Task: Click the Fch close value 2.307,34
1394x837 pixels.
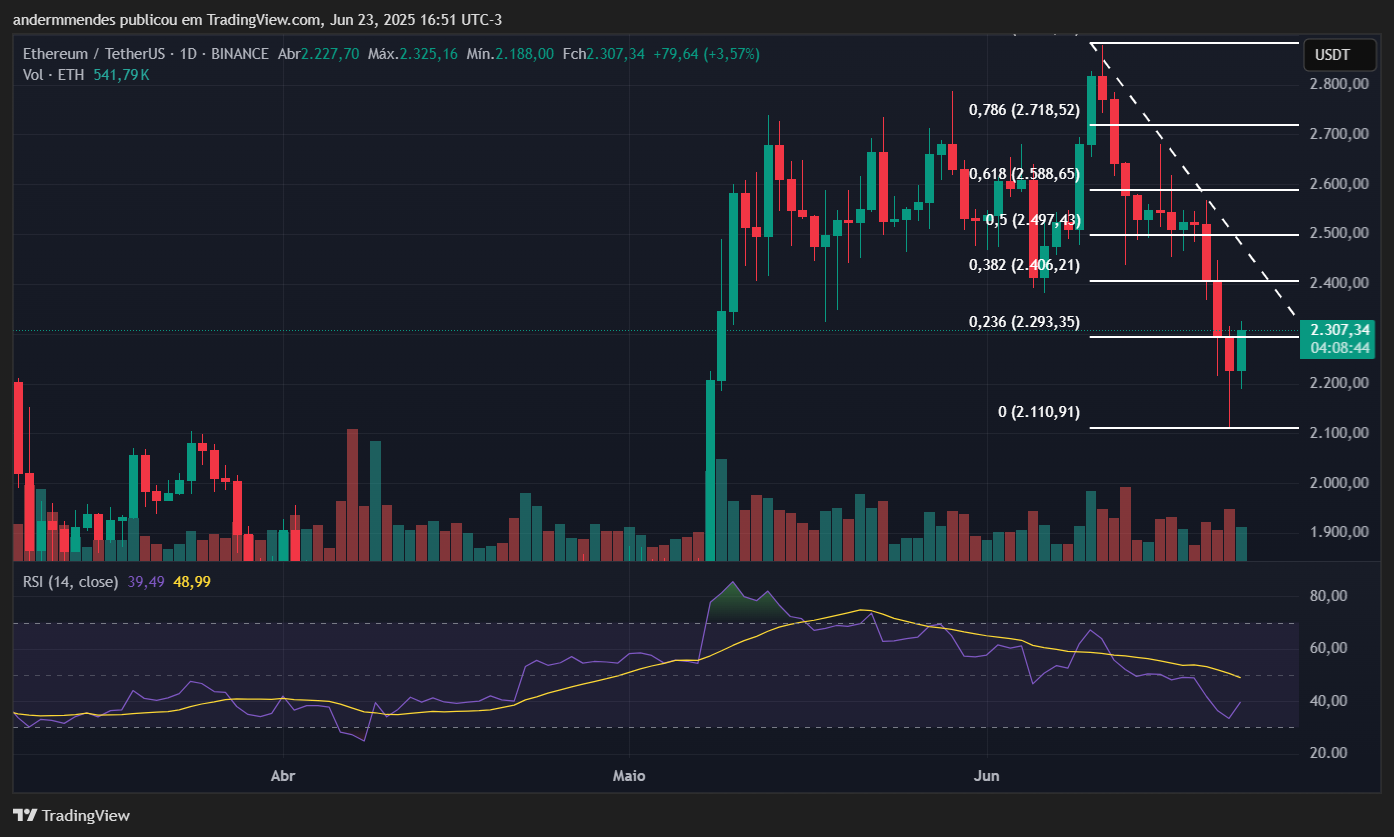Action: point(616,54)
